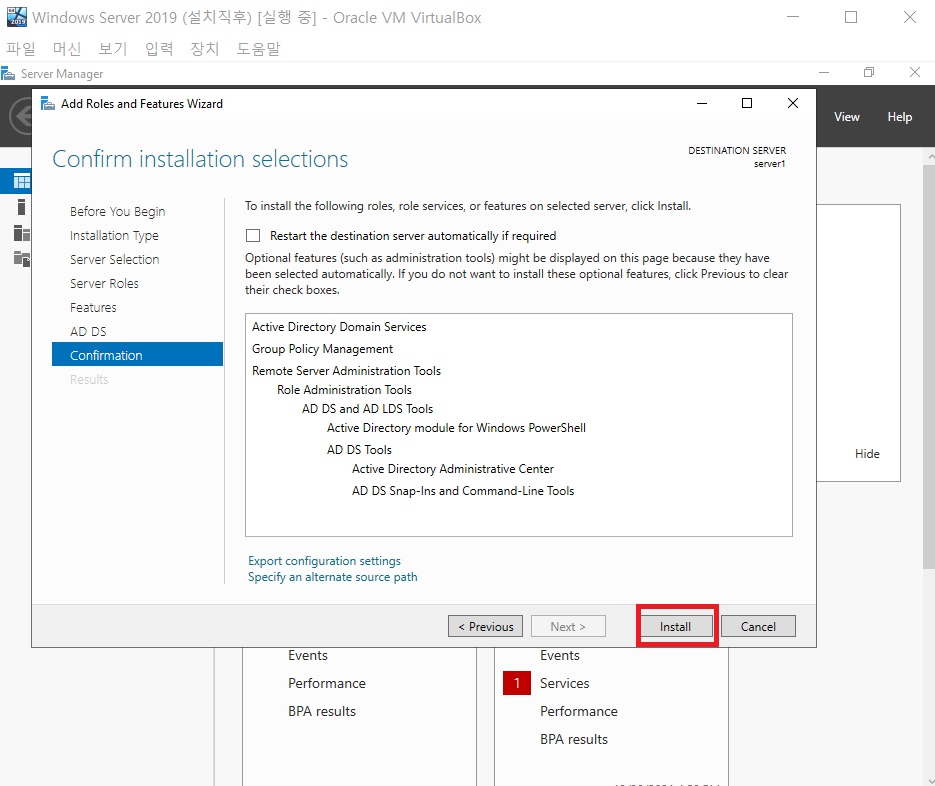
Task: Open BPA results in the right server tile
Action: [x=574, y=739]
